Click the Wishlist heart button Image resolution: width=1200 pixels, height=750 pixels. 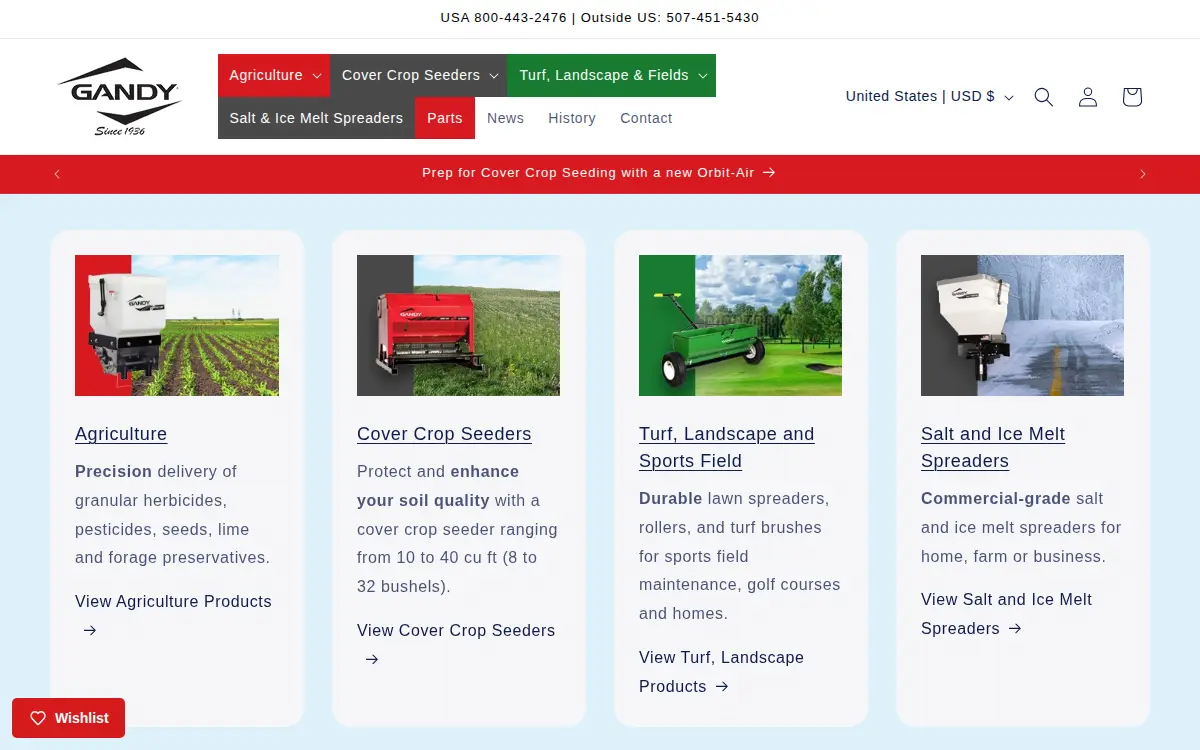(68, 718)
